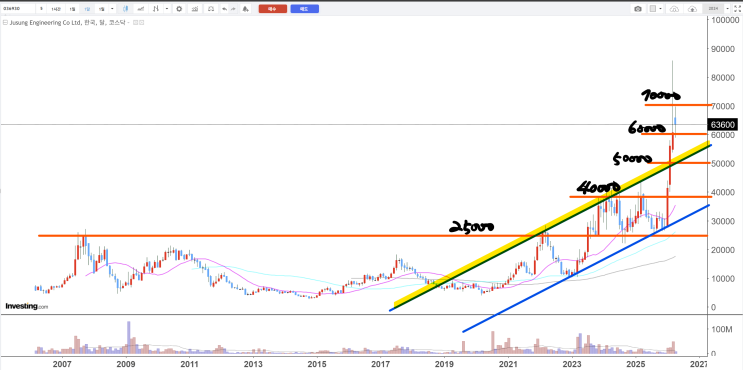This screenshot has height=370, width=743.
Task: Take a chart snapshot with camera icon
Action: pos(638,9)
